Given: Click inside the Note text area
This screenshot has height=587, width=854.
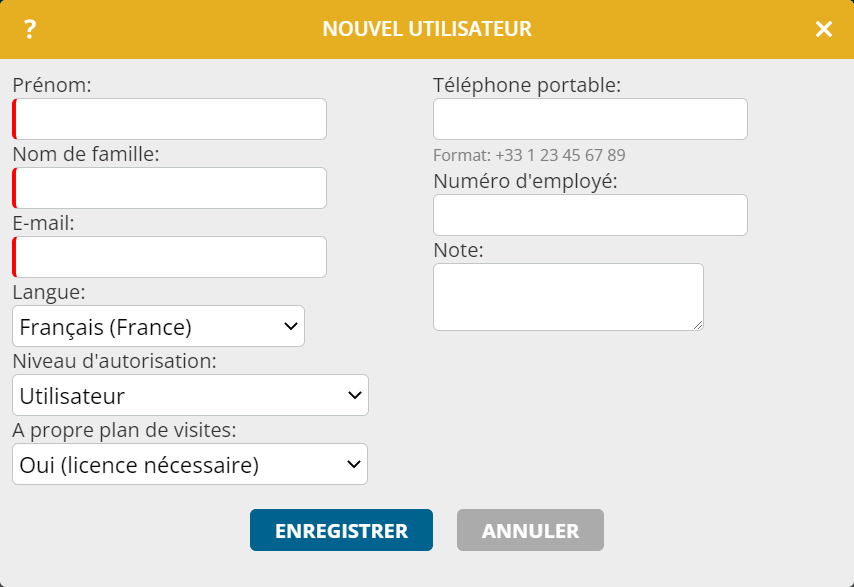Looking at the screenshot, I should pyautogui.click(x=569, y=297).
